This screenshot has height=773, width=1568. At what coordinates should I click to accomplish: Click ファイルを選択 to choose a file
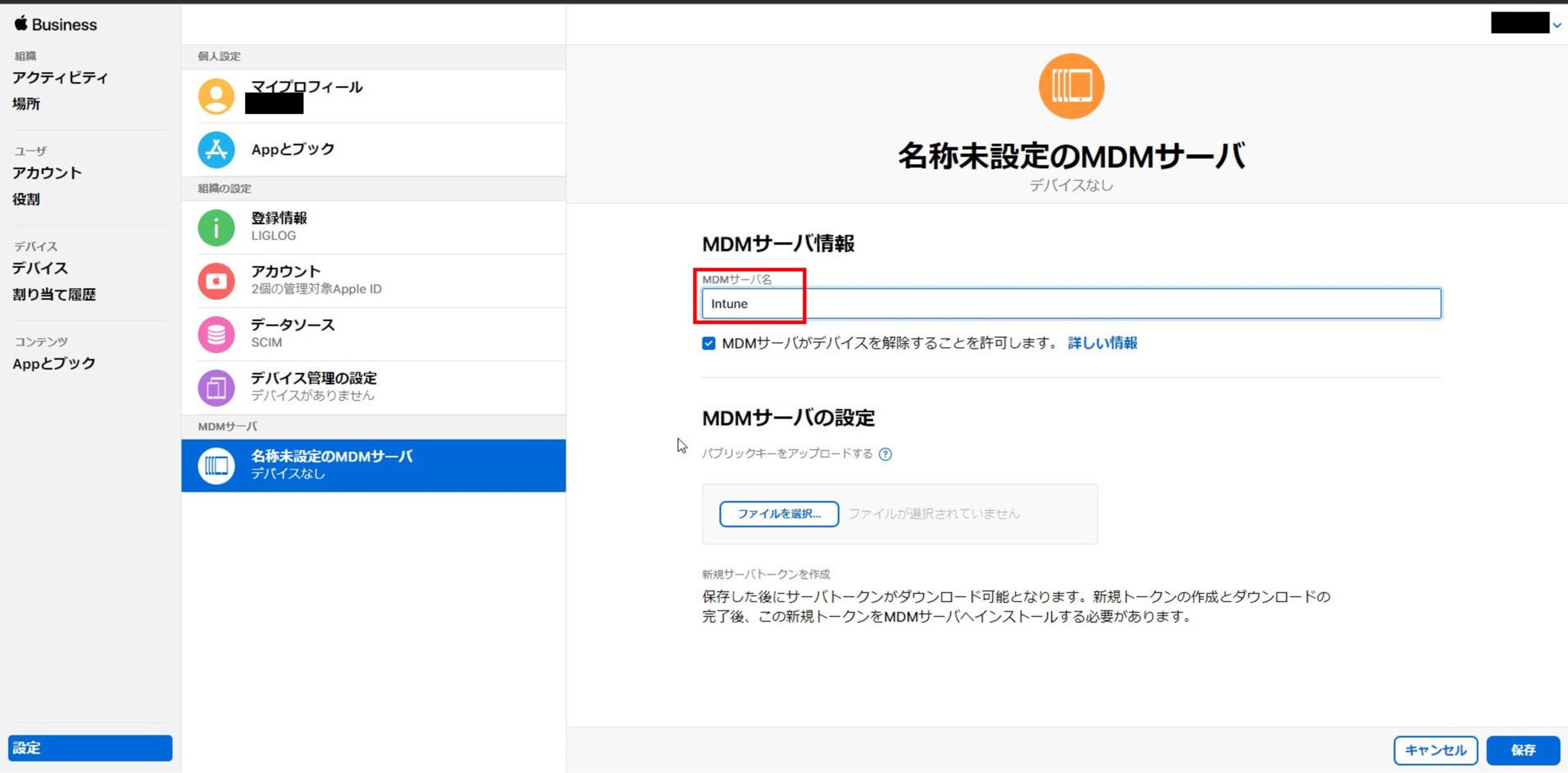click(779, 513)
